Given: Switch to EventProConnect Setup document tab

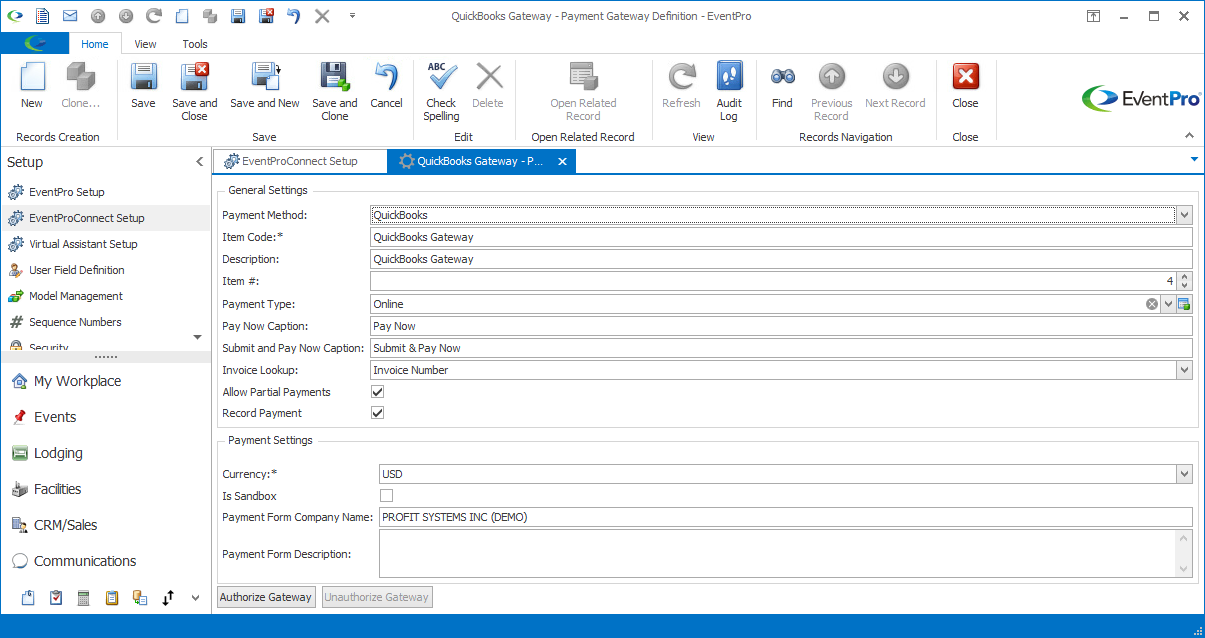Looking at the screenshot, I should tap(300, 161).
